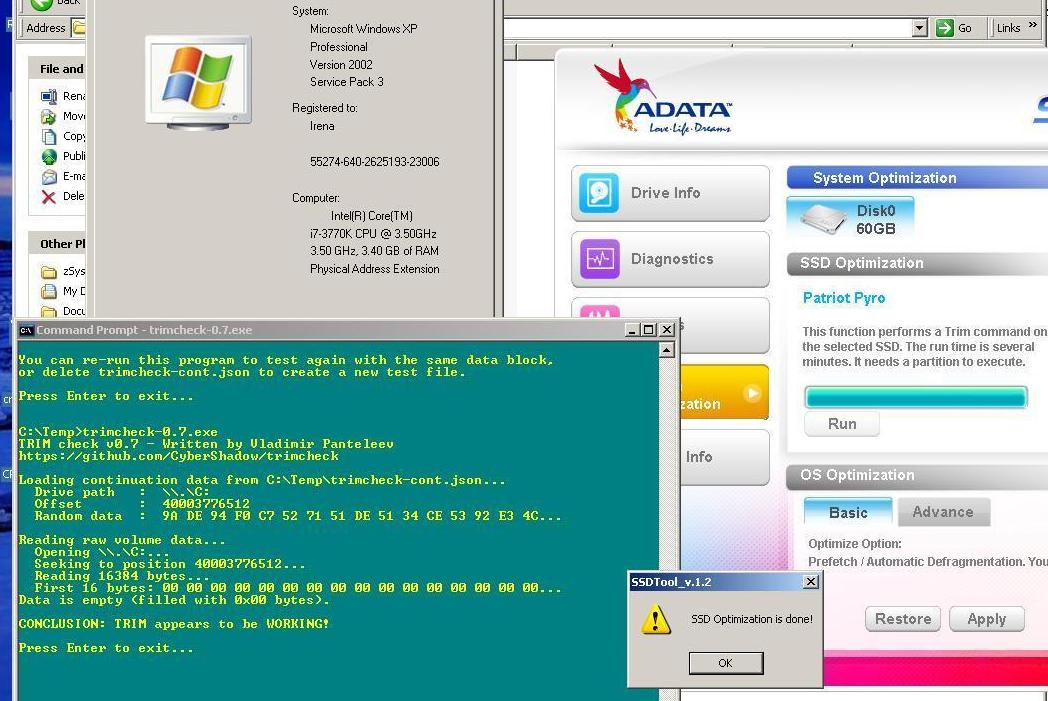Open the Drive Info section icon
Screen dimensions: 1048x701
(598, 192)
